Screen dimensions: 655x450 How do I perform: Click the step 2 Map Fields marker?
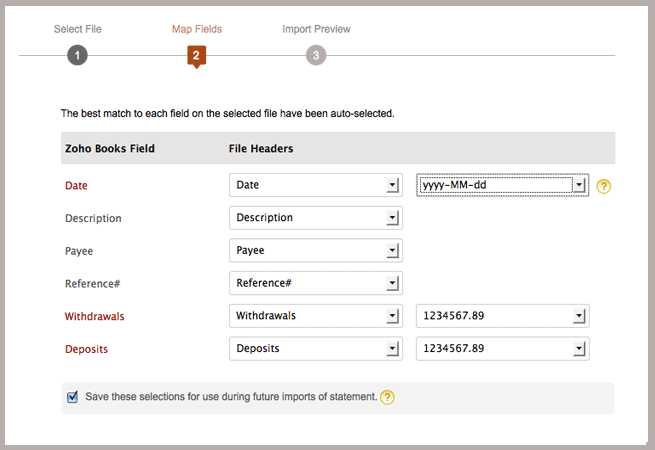click(x=196, y=57)
